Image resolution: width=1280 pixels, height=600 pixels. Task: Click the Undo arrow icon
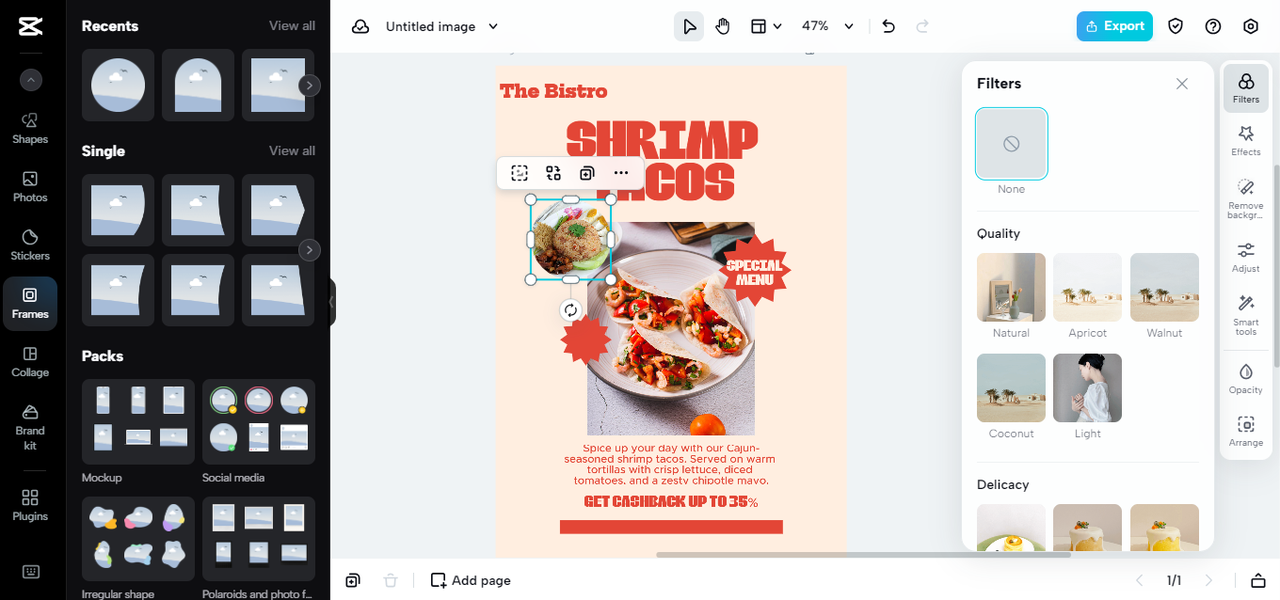[x=889, y=26]
